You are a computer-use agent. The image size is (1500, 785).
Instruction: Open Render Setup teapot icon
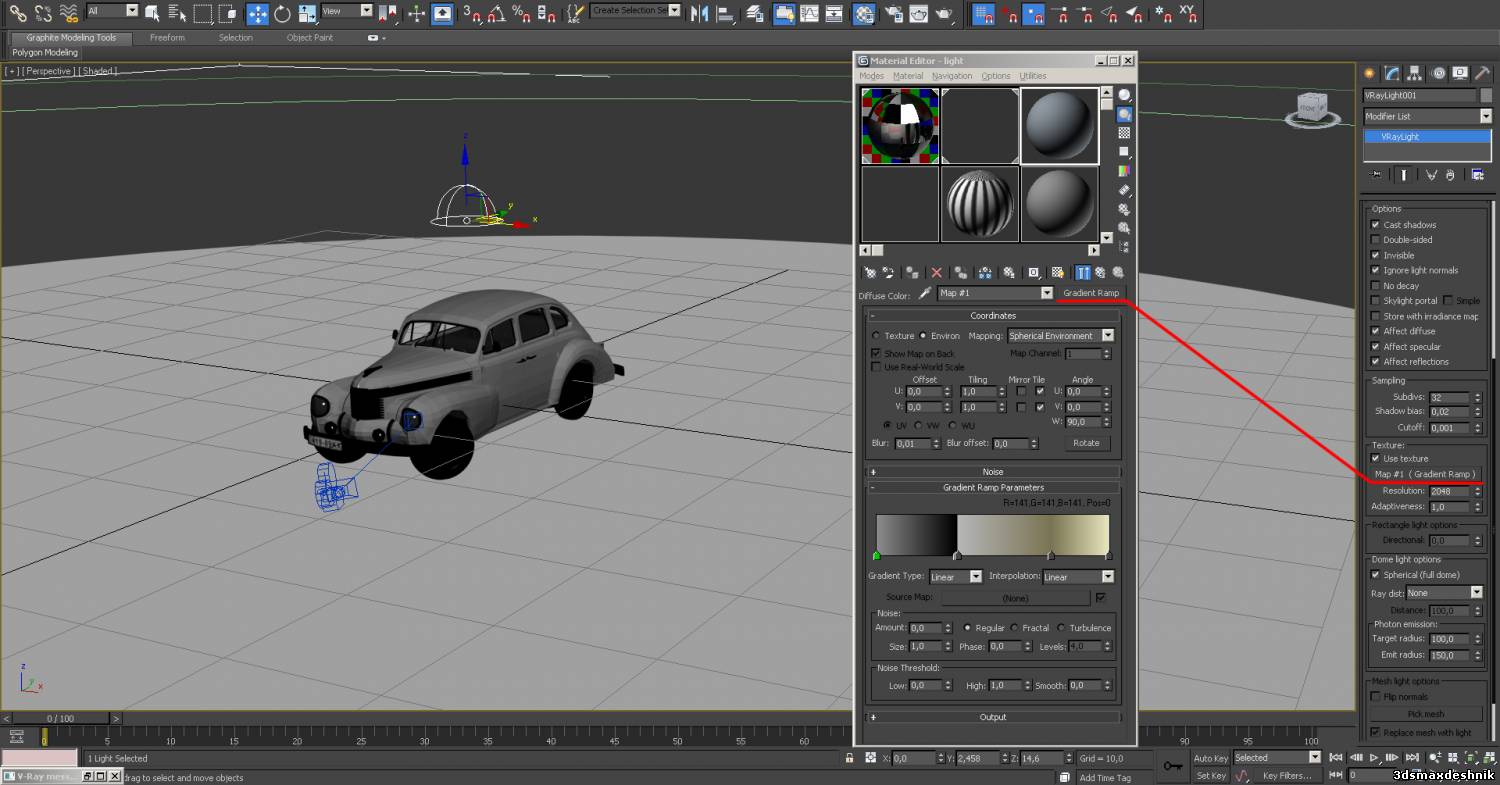893,13
